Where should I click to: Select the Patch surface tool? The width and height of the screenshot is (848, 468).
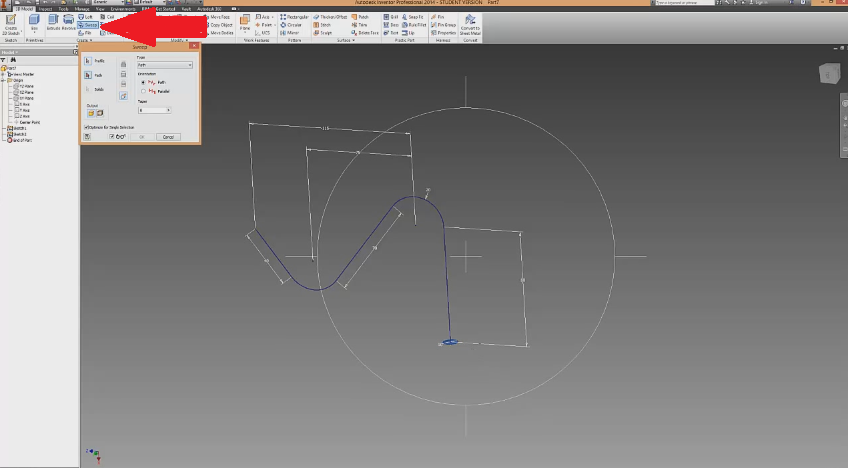(360, 17)
